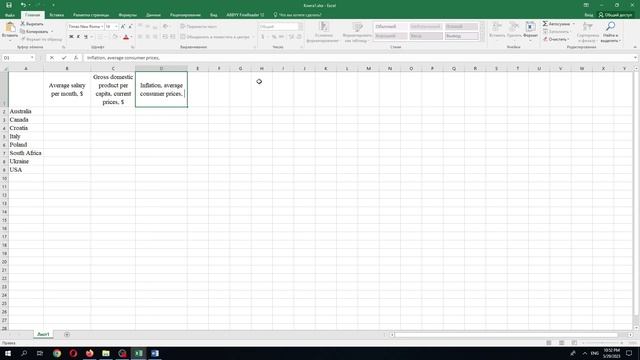Add a new sheet with the plus icon
The width and height of the screenshot is (640, 360).
(67, 335)
